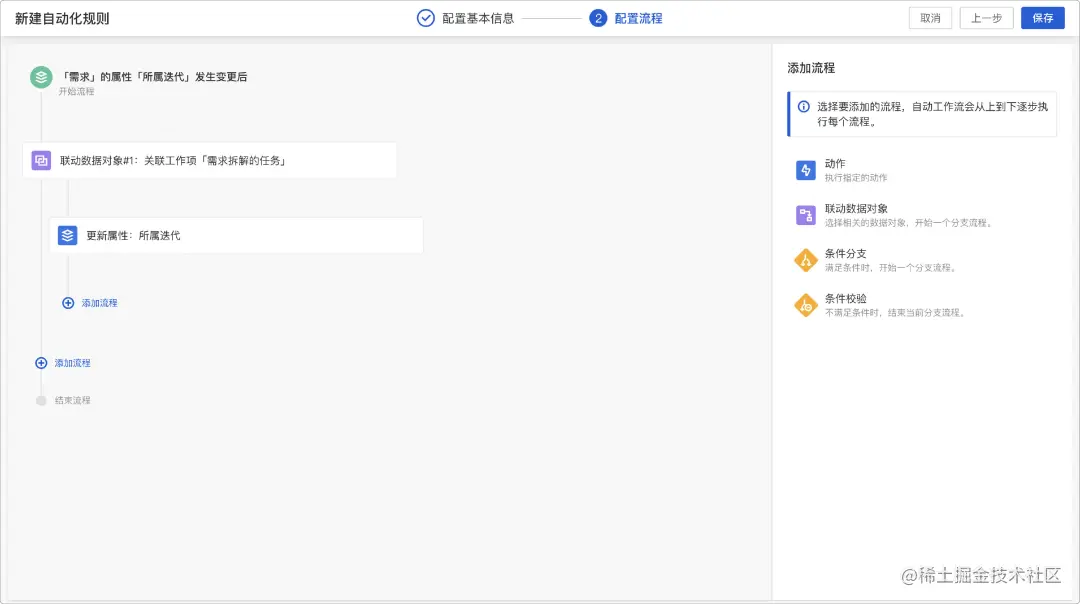Screen dimensions: 1080x604
Task: Click the plus icon for outer 添加流程
Action: coord(41,363)
